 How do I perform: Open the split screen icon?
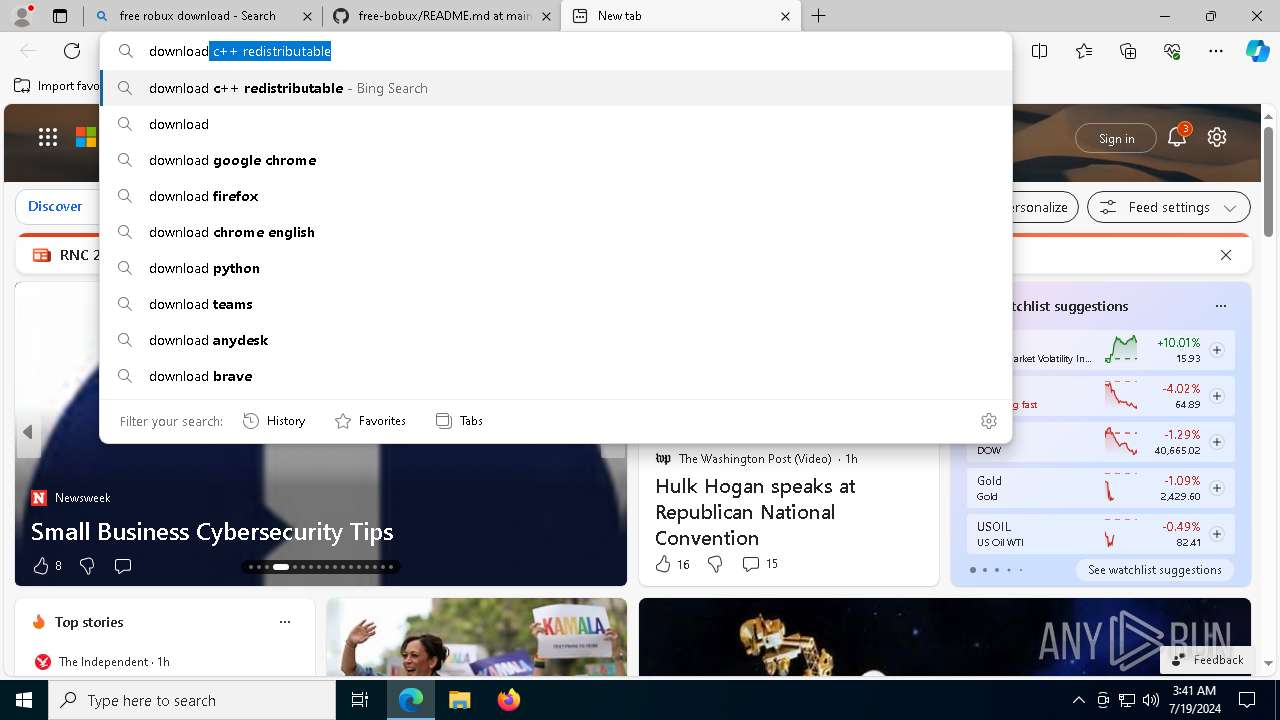pyautogui.click(x=1039, y=51)
